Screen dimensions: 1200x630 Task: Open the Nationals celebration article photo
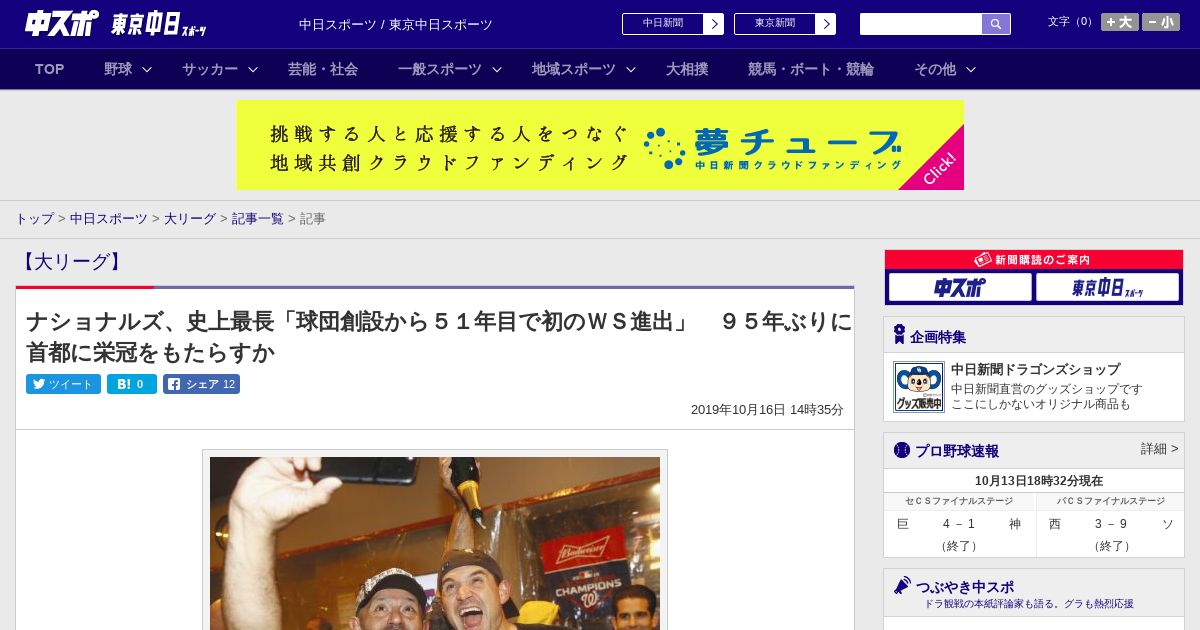(x=435, y=543)
